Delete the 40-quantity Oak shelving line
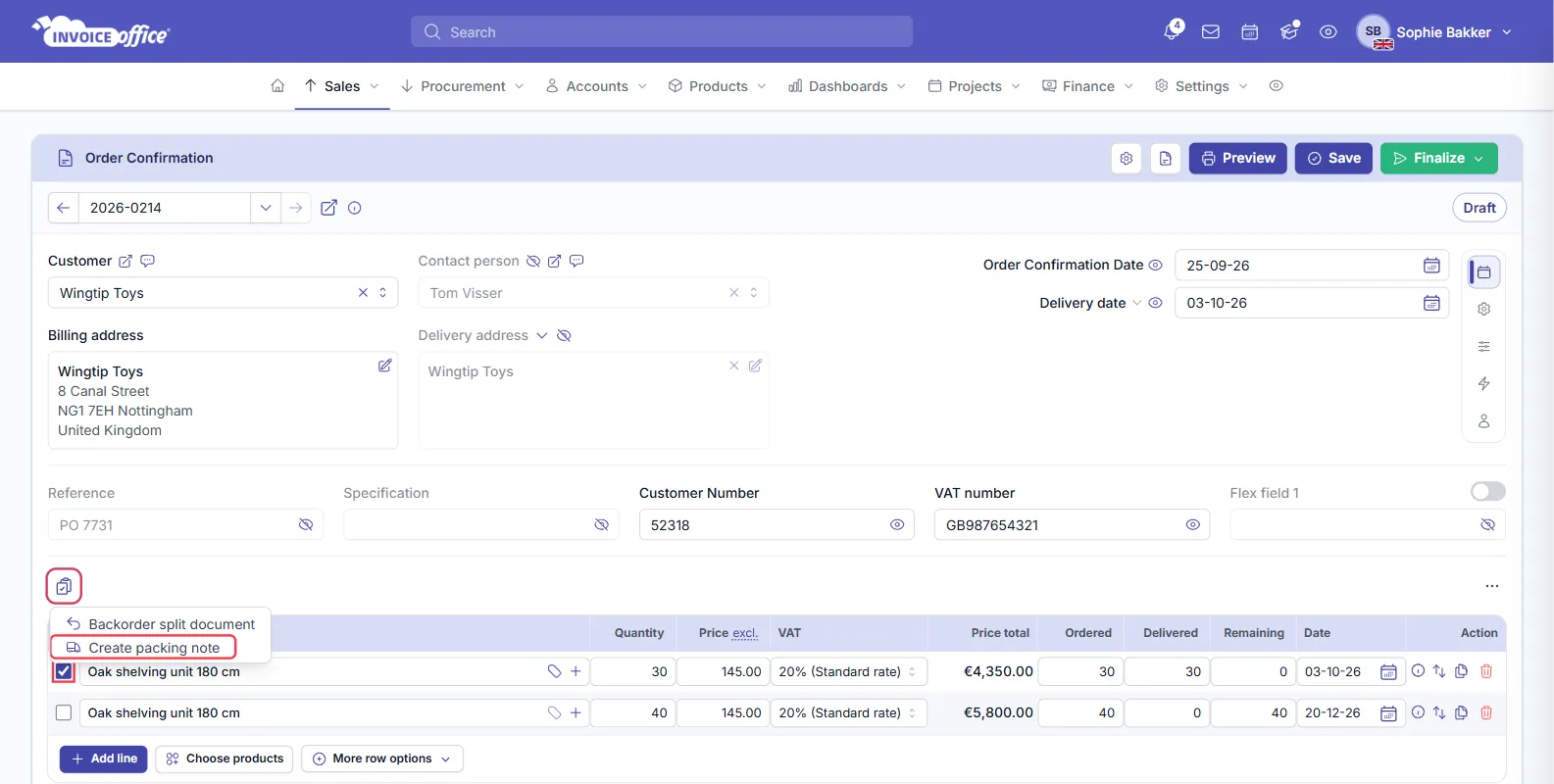Screen dimensions: 1554x784 (x=1486, y=712)
